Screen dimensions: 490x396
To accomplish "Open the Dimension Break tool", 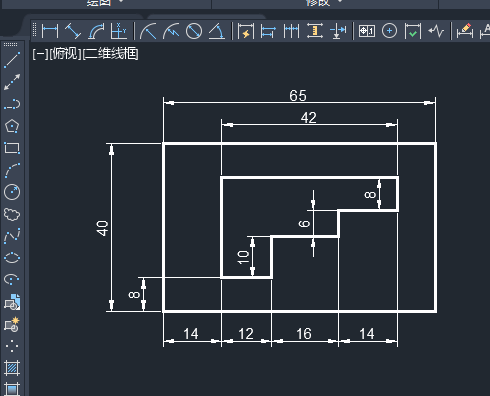I will 338,31.
